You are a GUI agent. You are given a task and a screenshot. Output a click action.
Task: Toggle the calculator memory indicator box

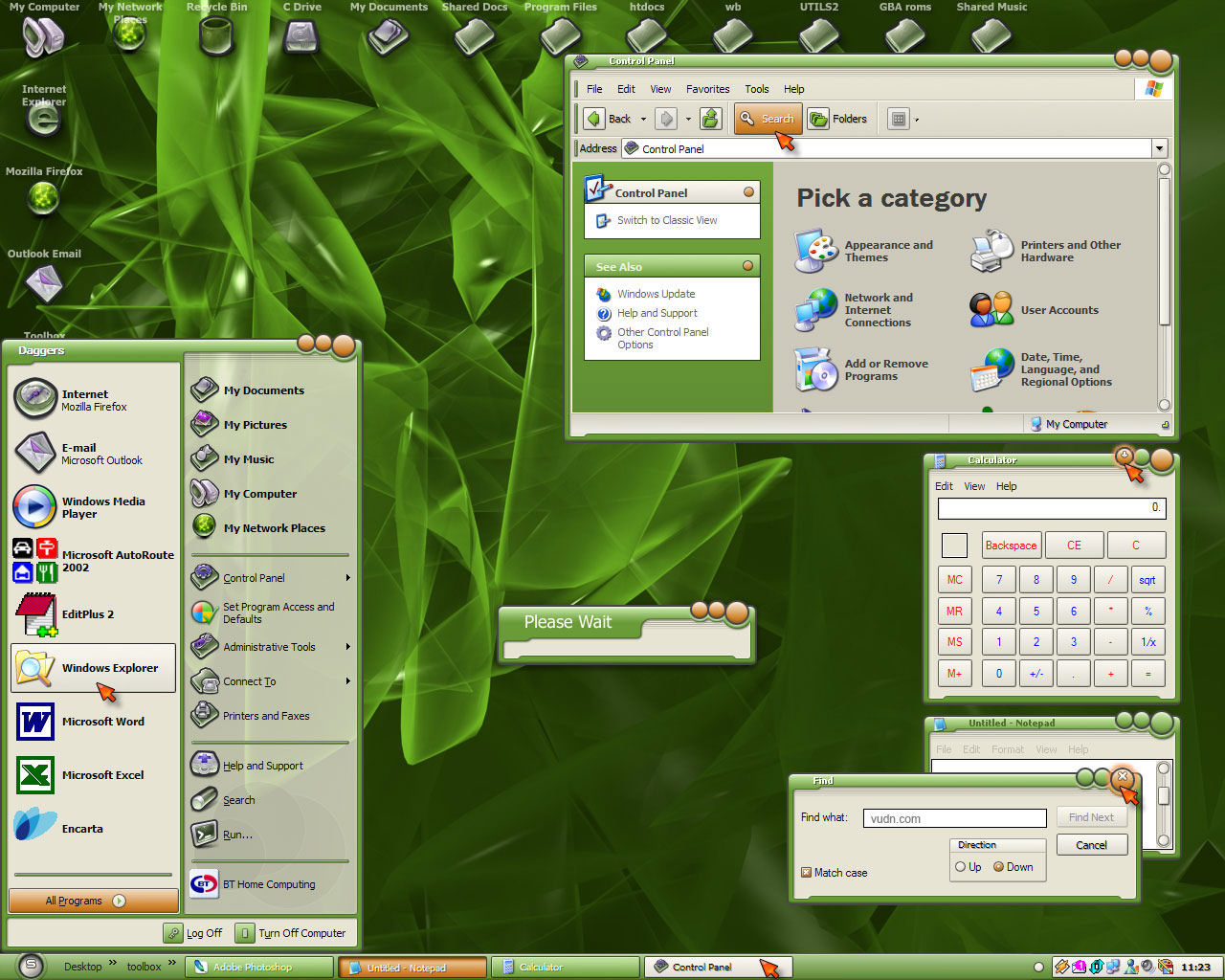954,546
